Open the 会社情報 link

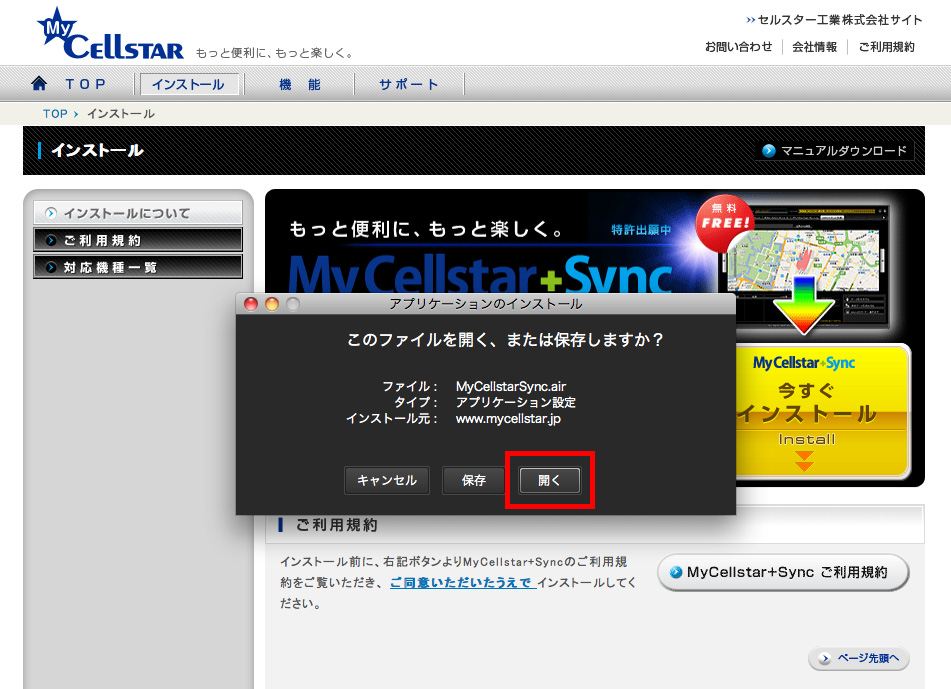pos(815,47)
